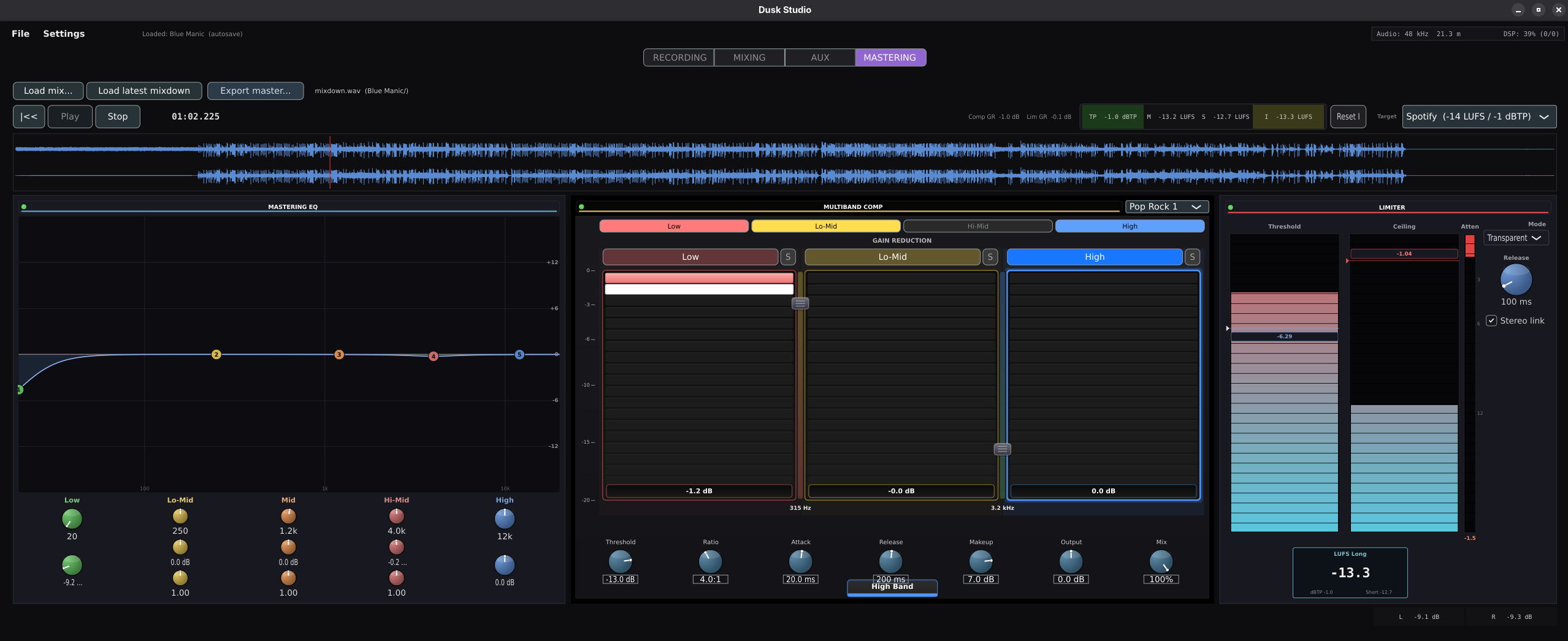Select EQ node 5 on the curve
This screenshot has width=1568, height=641.
click(519, 354)
